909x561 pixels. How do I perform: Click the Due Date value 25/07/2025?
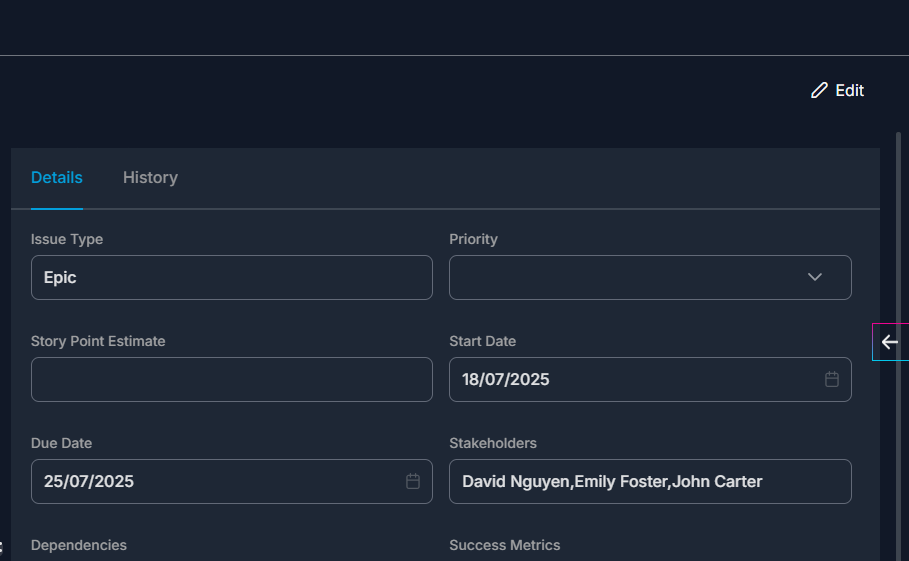tap(89, 482)
